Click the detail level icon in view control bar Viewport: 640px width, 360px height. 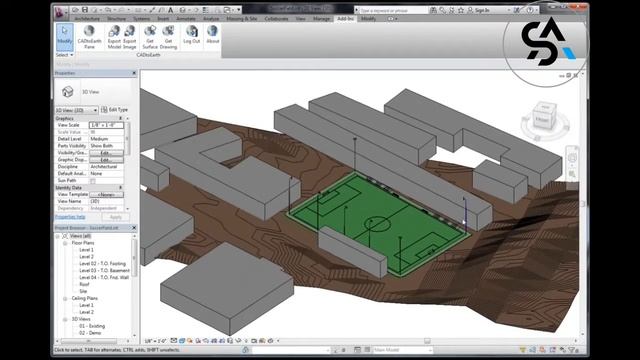tap(174, 340)
